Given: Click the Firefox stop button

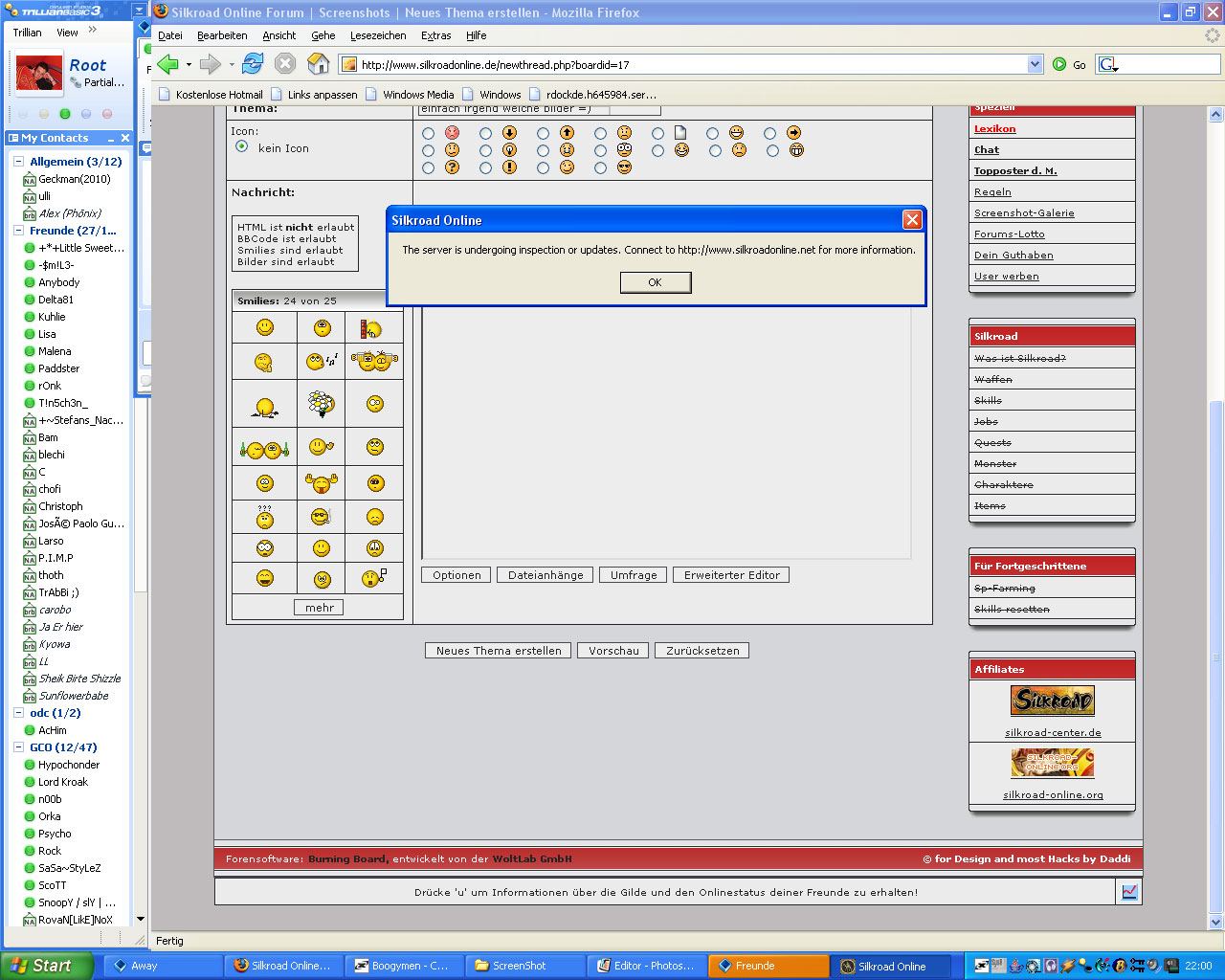Looking at the screenshot, I should point(285,64).
